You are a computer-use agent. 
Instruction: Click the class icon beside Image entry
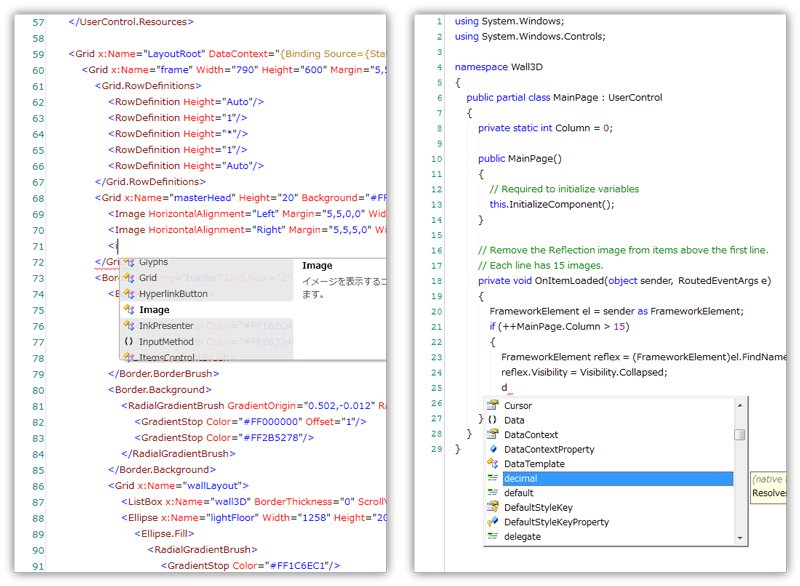129,310
